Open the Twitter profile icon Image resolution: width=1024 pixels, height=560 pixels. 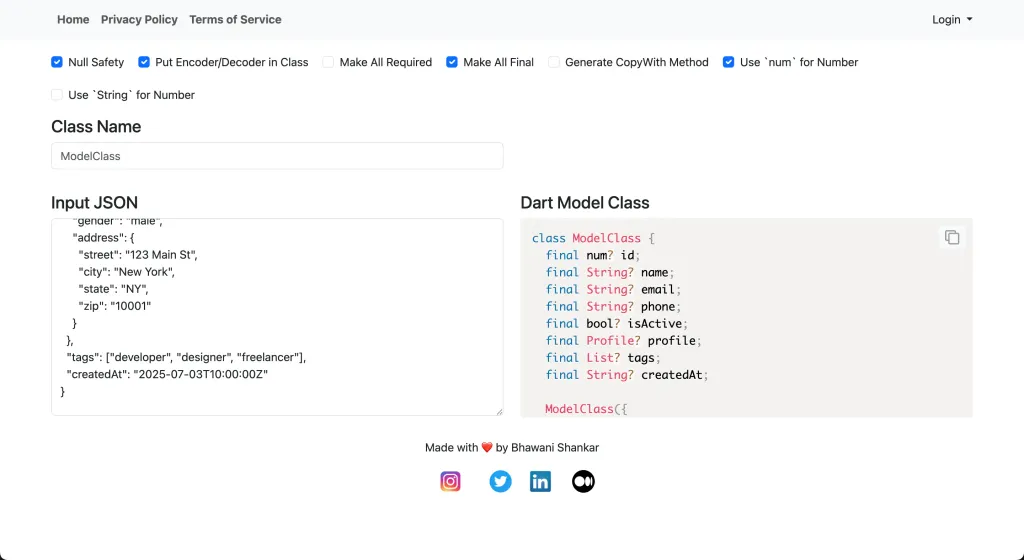click(x=500, y=482)
